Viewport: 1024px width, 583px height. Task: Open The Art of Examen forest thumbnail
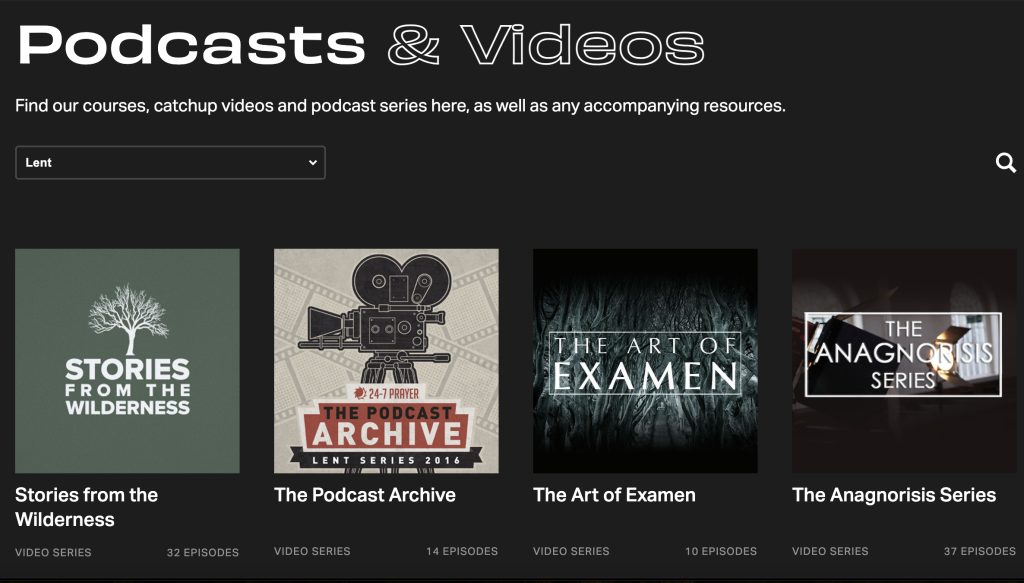[645, 361]
